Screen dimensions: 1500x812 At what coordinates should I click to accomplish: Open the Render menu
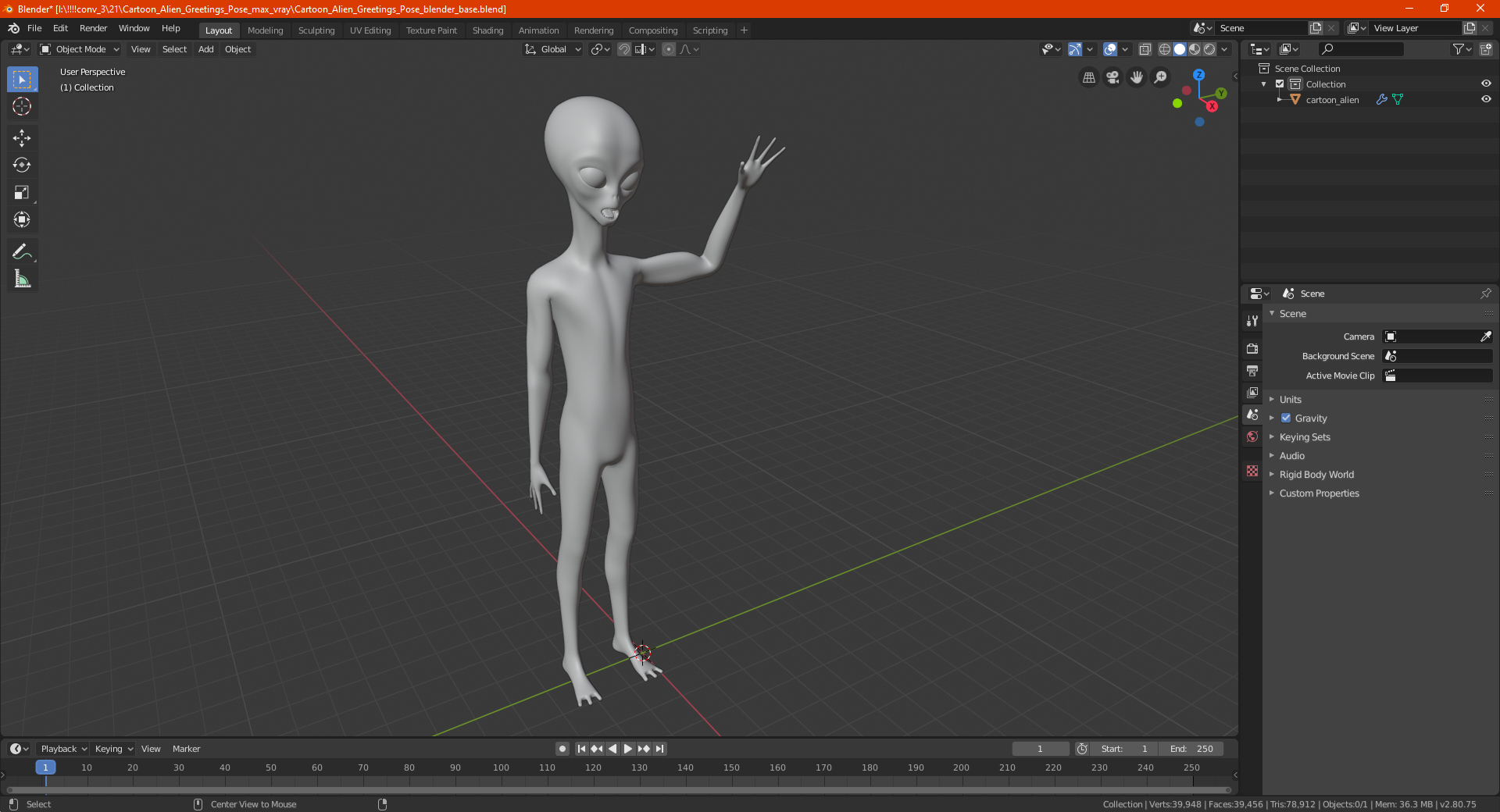[x=93, y=28]
